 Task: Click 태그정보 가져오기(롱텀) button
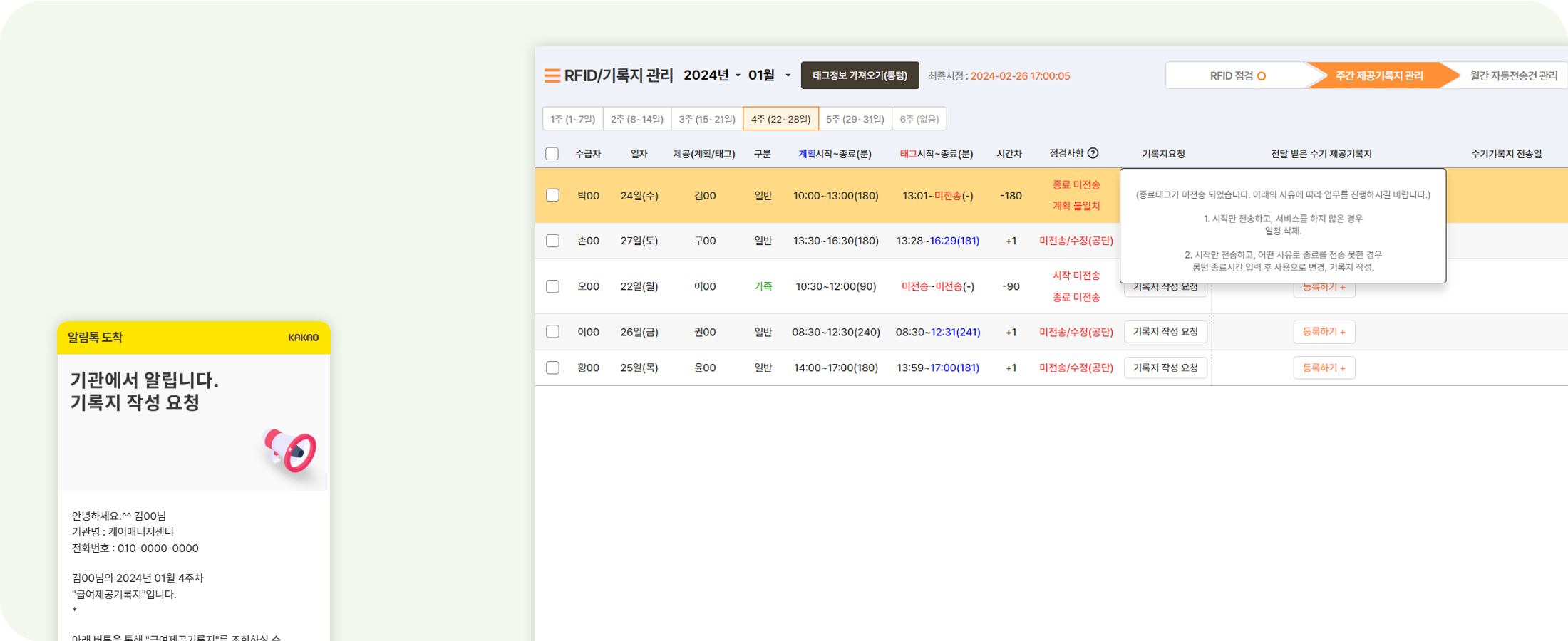(x=860, y=75)
